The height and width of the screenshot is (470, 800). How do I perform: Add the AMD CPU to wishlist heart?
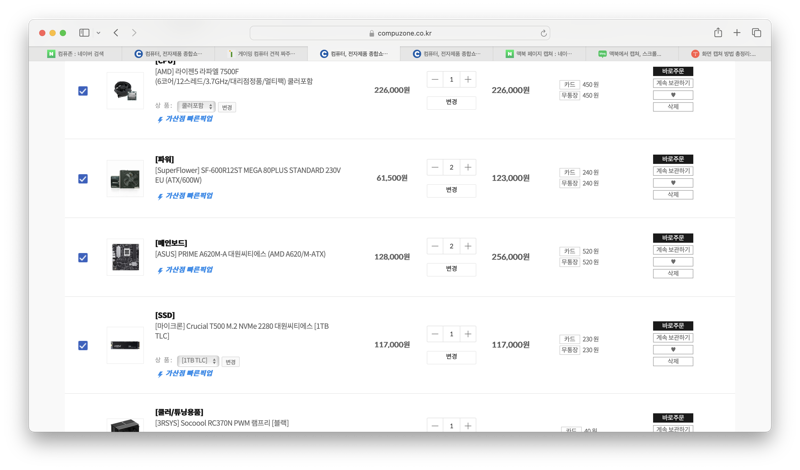673,95
